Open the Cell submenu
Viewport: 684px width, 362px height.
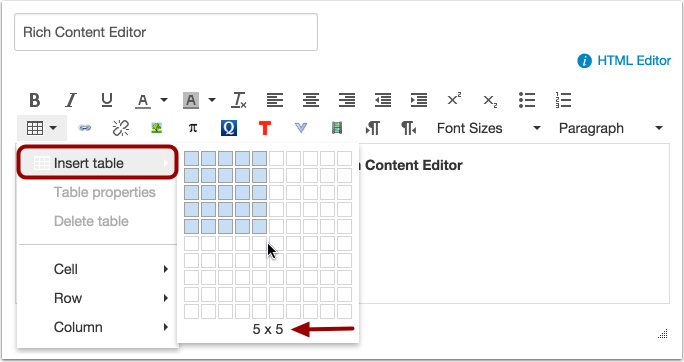98,269
